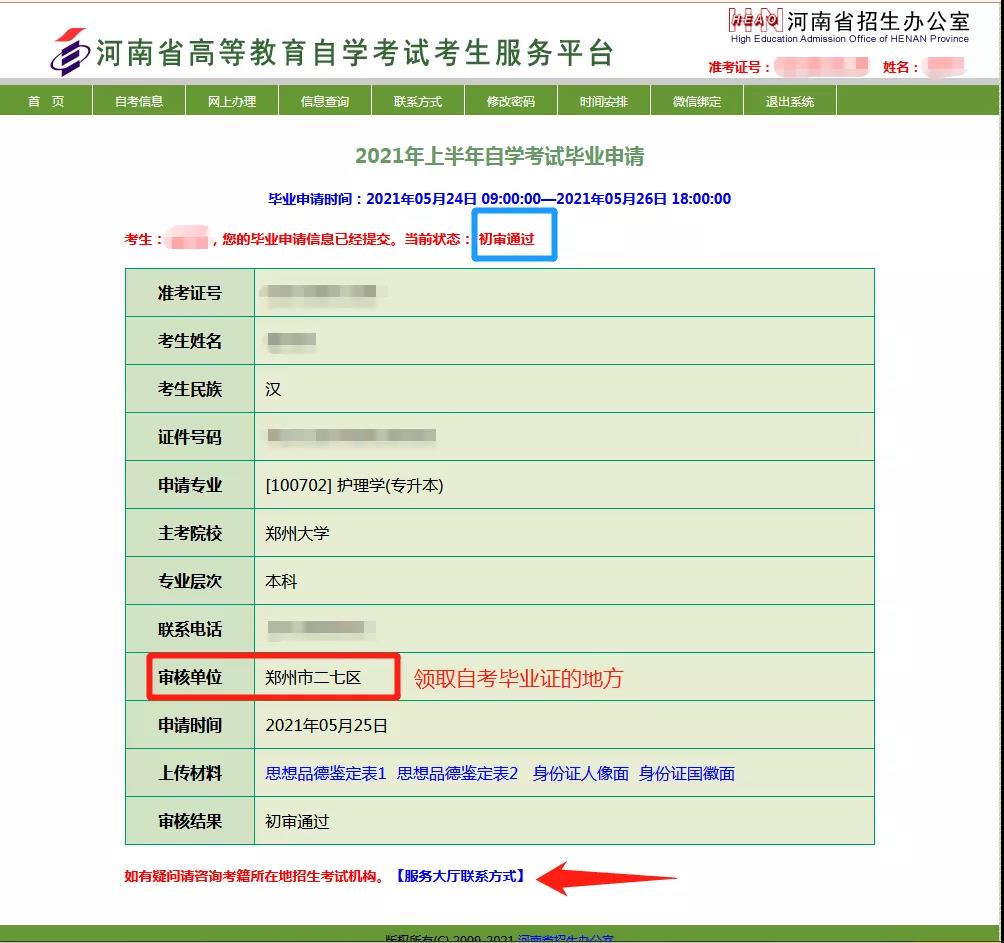Open the 自考信息 menu
The height and width of the screenshot is (943, 1004).
coord(139,101)
